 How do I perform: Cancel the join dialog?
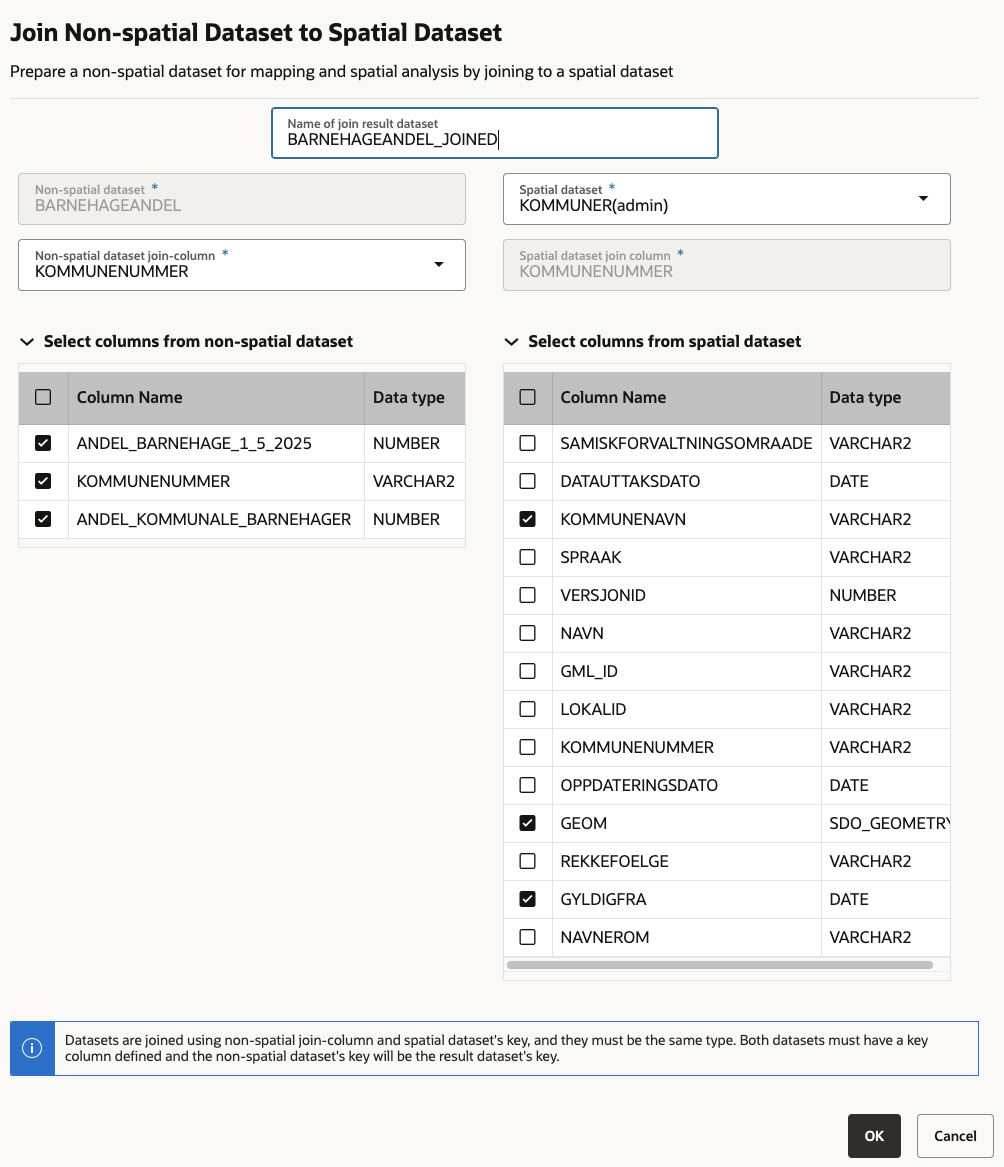pyautogui.click(x=955, y=1136)
